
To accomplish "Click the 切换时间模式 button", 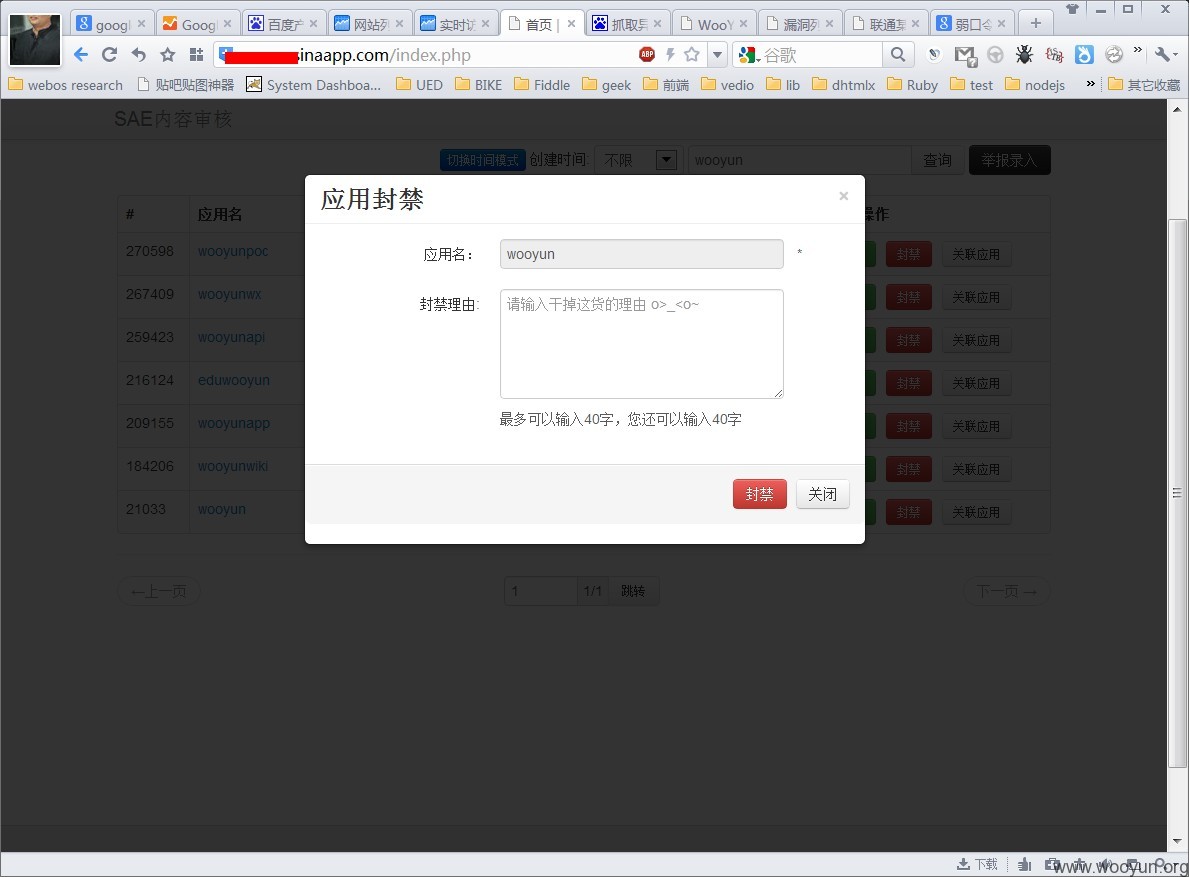I will [x=482, y=160].
